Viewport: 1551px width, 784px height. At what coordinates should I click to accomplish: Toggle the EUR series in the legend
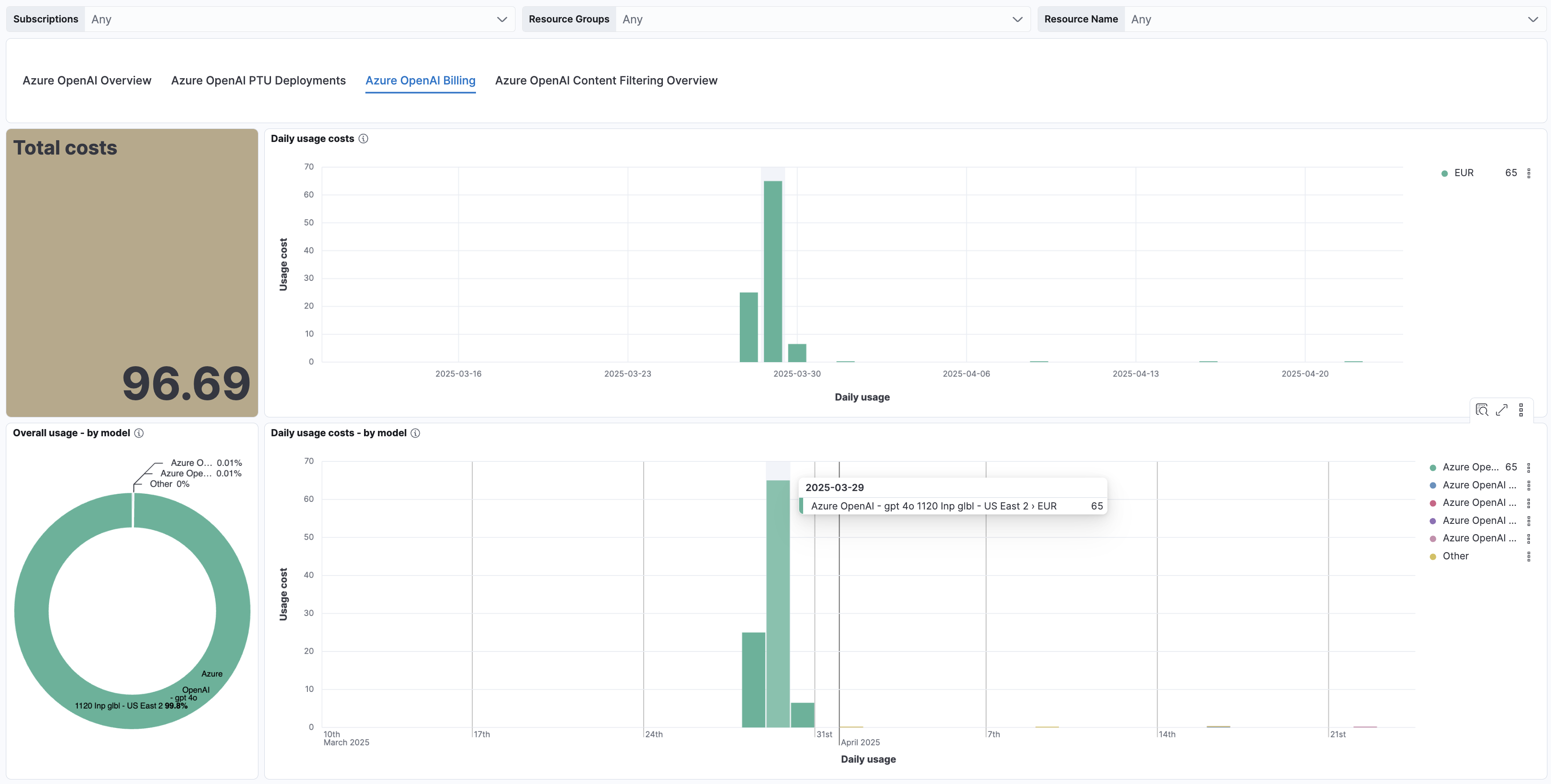tap(1464, 173)
